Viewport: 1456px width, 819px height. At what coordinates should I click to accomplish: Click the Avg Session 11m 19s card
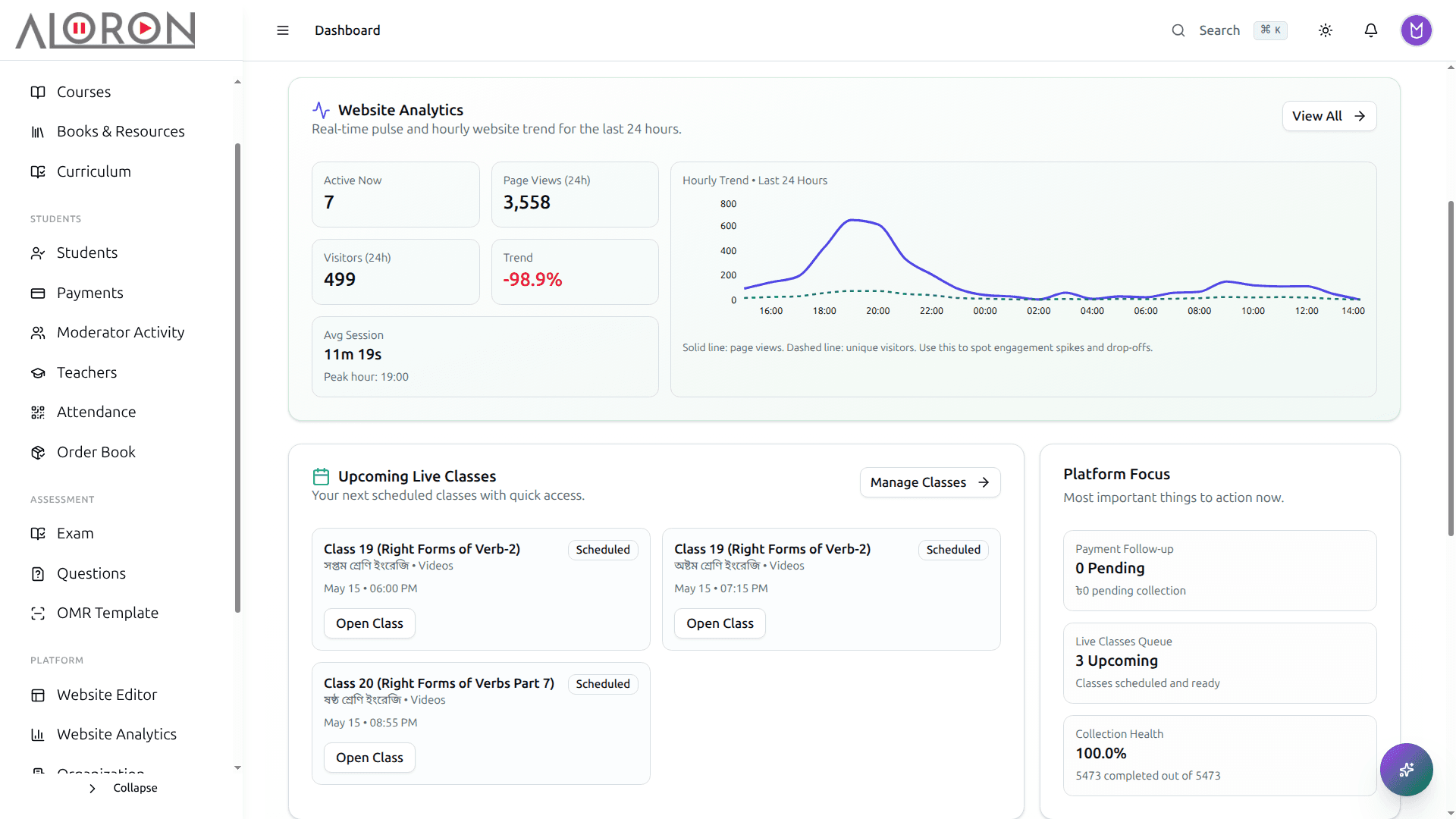point(485,356)
